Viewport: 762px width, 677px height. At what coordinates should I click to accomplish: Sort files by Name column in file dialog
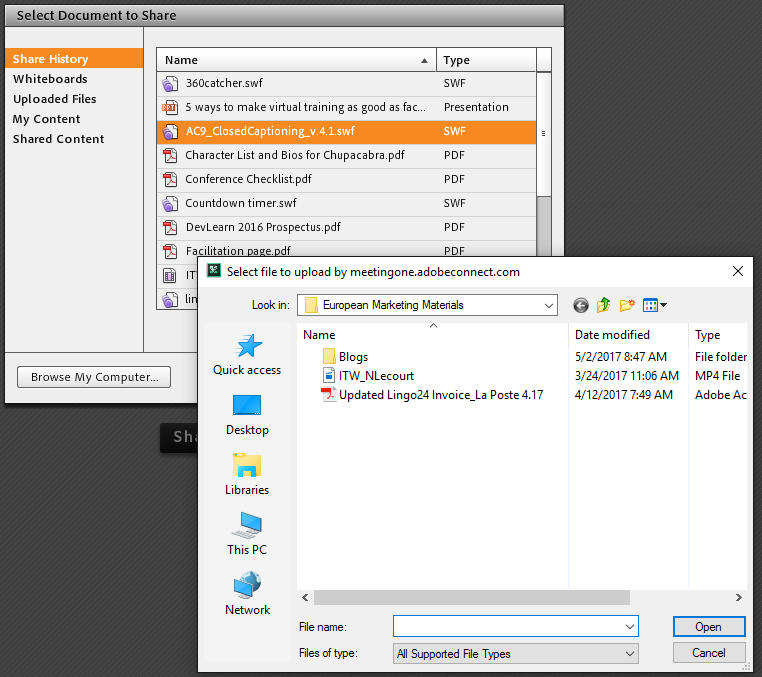point(433,335)
